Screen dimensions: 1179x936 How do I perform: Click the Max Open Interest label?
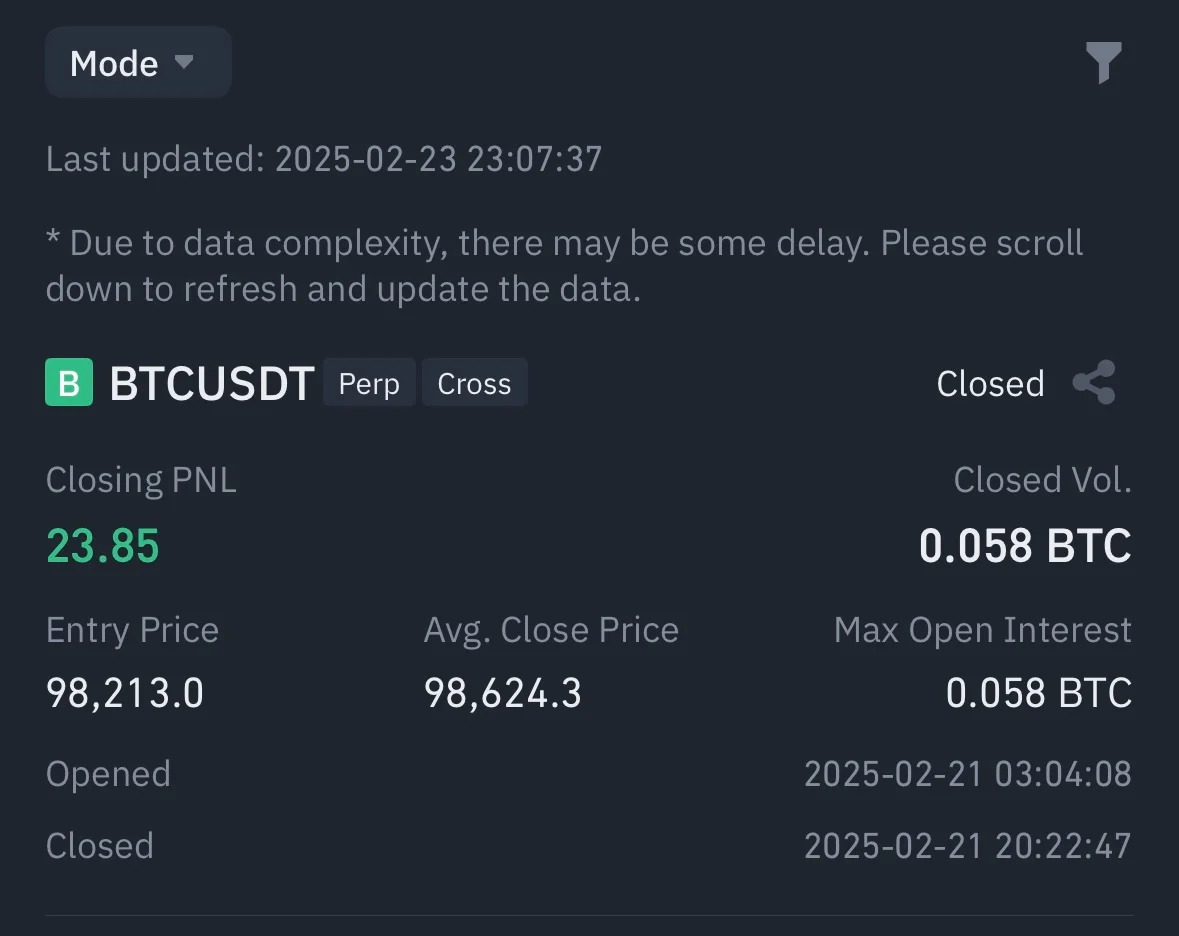982,631
